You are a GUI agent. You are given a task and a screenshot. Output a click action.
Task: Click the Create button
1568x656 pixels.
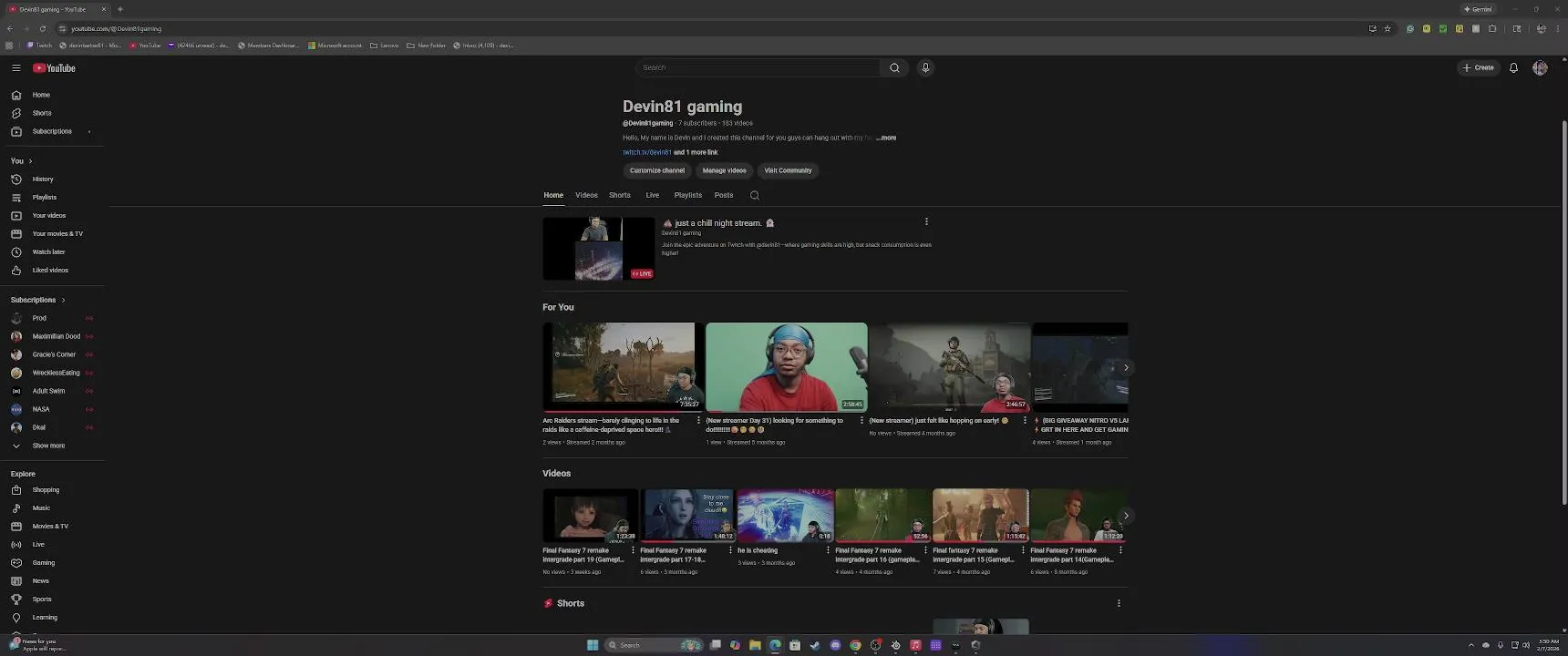(1479, 67)
